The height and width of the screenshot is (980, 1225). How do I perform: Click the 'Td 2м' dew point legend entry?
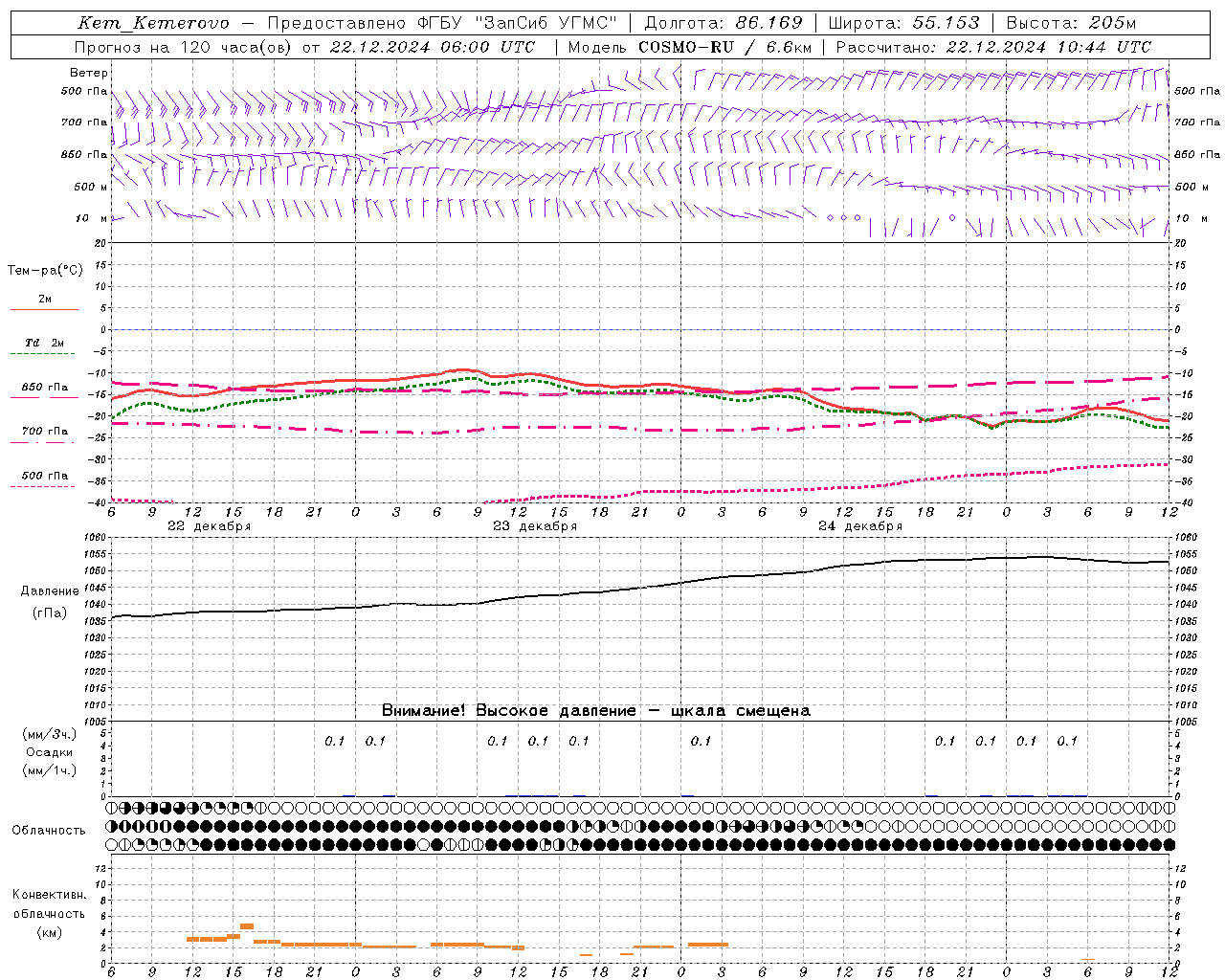[x=45, y=343]
